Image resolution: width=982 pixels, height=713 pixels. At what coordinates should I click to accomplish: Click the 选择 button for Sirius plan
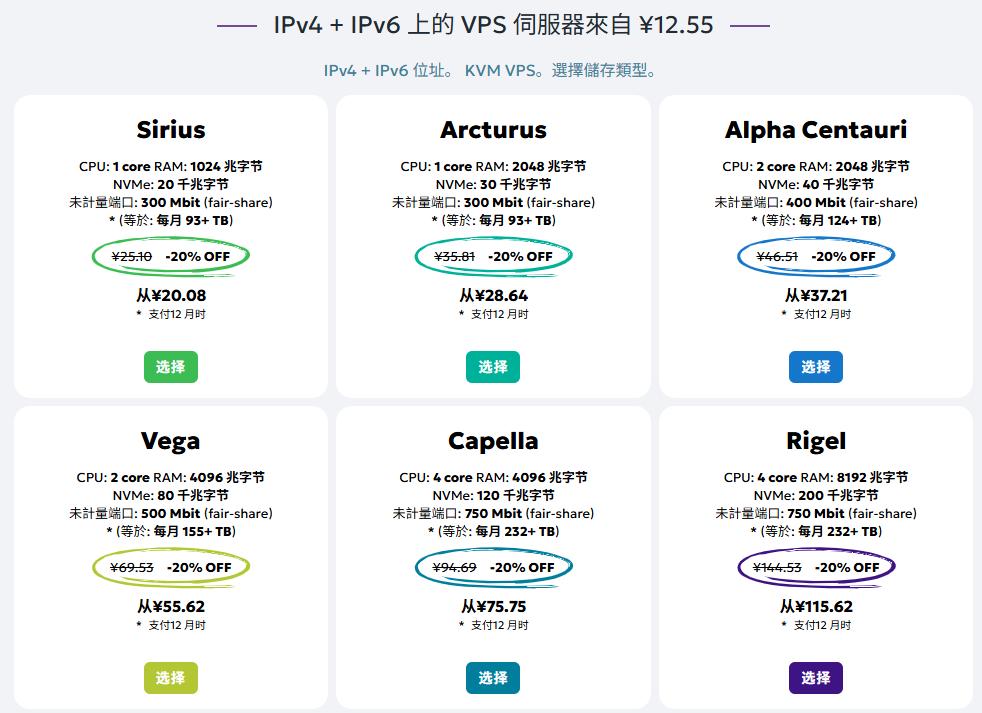pyautogui.click(x=171, y=367)
